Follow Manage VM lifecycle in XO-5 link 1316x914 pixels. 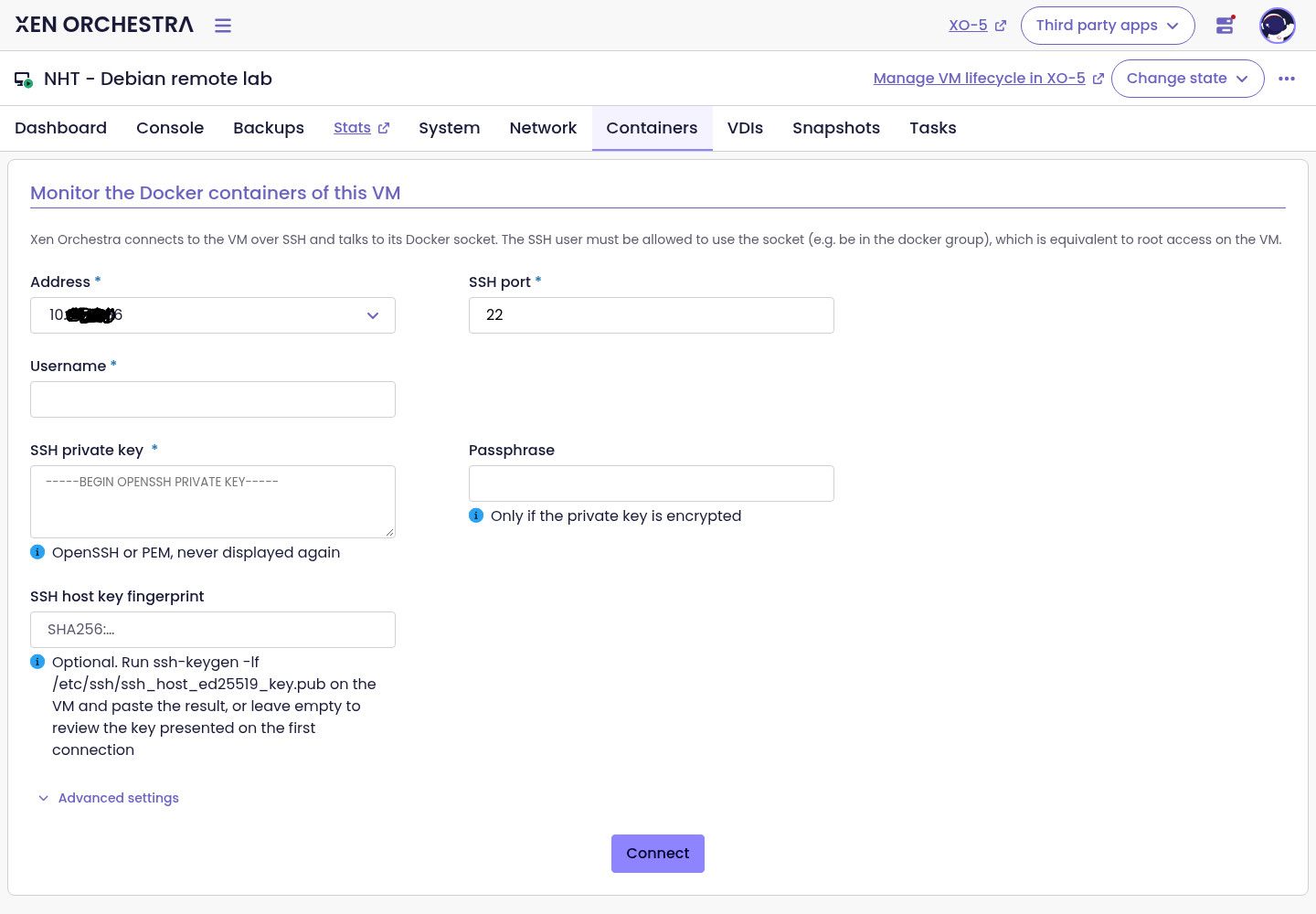pos(988,79)
